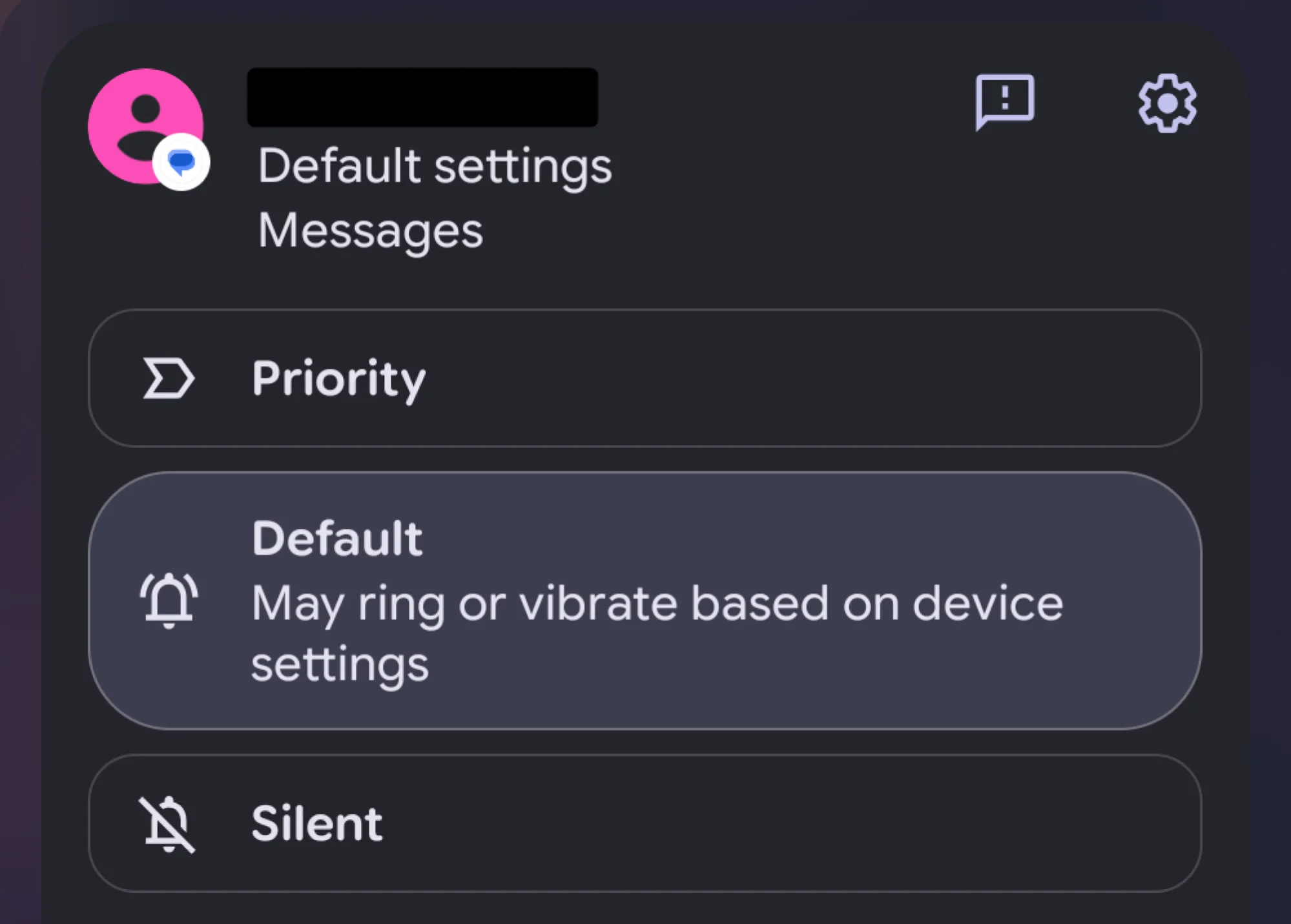Click the Priority arrow icon
This screenshot has width=1291, height=924.
click(x=167, y=378)
